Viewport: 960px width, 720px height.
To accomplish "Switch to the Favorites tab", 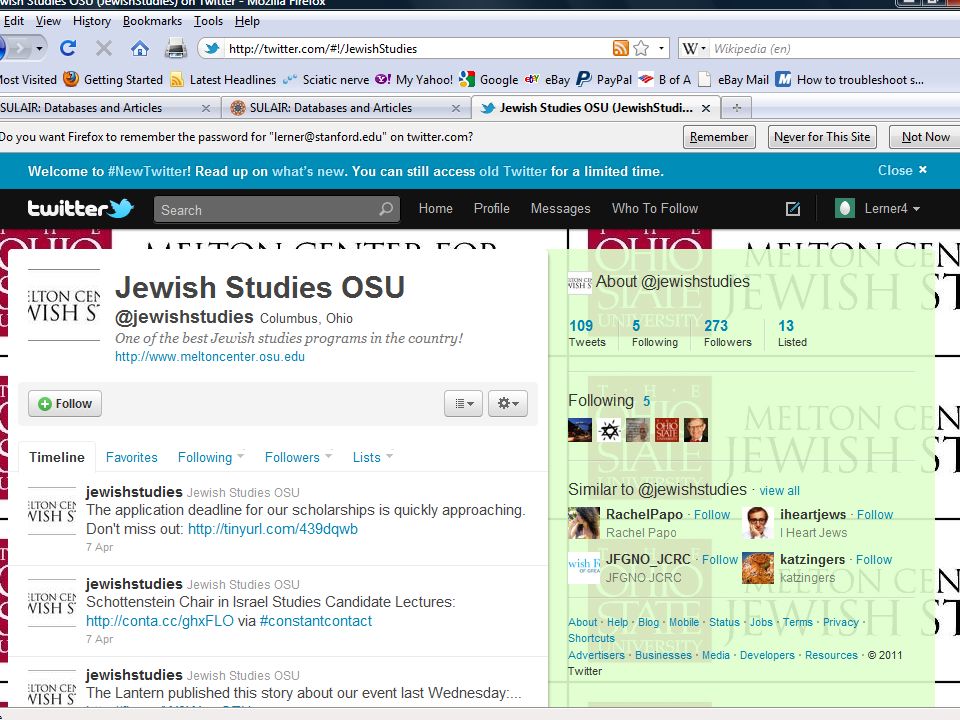I will click(x=132, y=457).
